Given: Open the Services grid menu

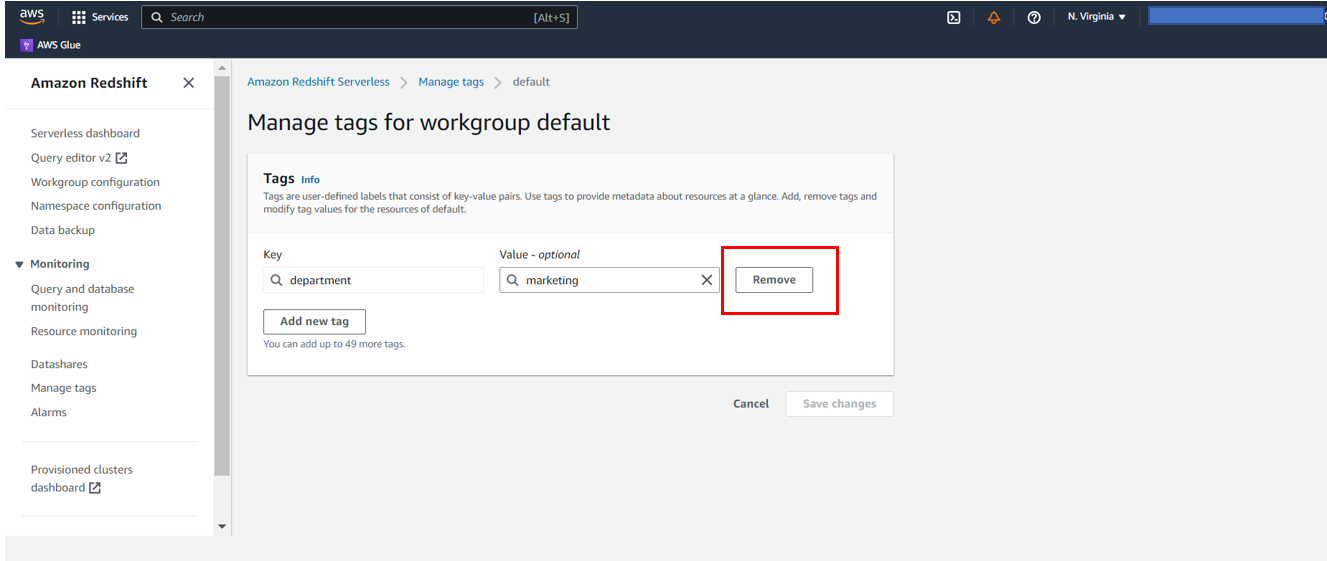Looking at the screenshot, I should tap(100, 17).
